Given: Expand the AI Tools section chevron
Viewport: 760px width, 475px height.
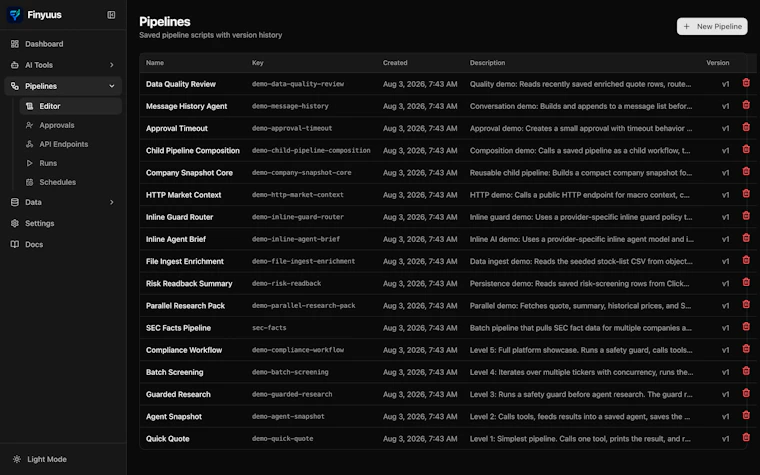Looking at the screenshot, I should (111, 65).
